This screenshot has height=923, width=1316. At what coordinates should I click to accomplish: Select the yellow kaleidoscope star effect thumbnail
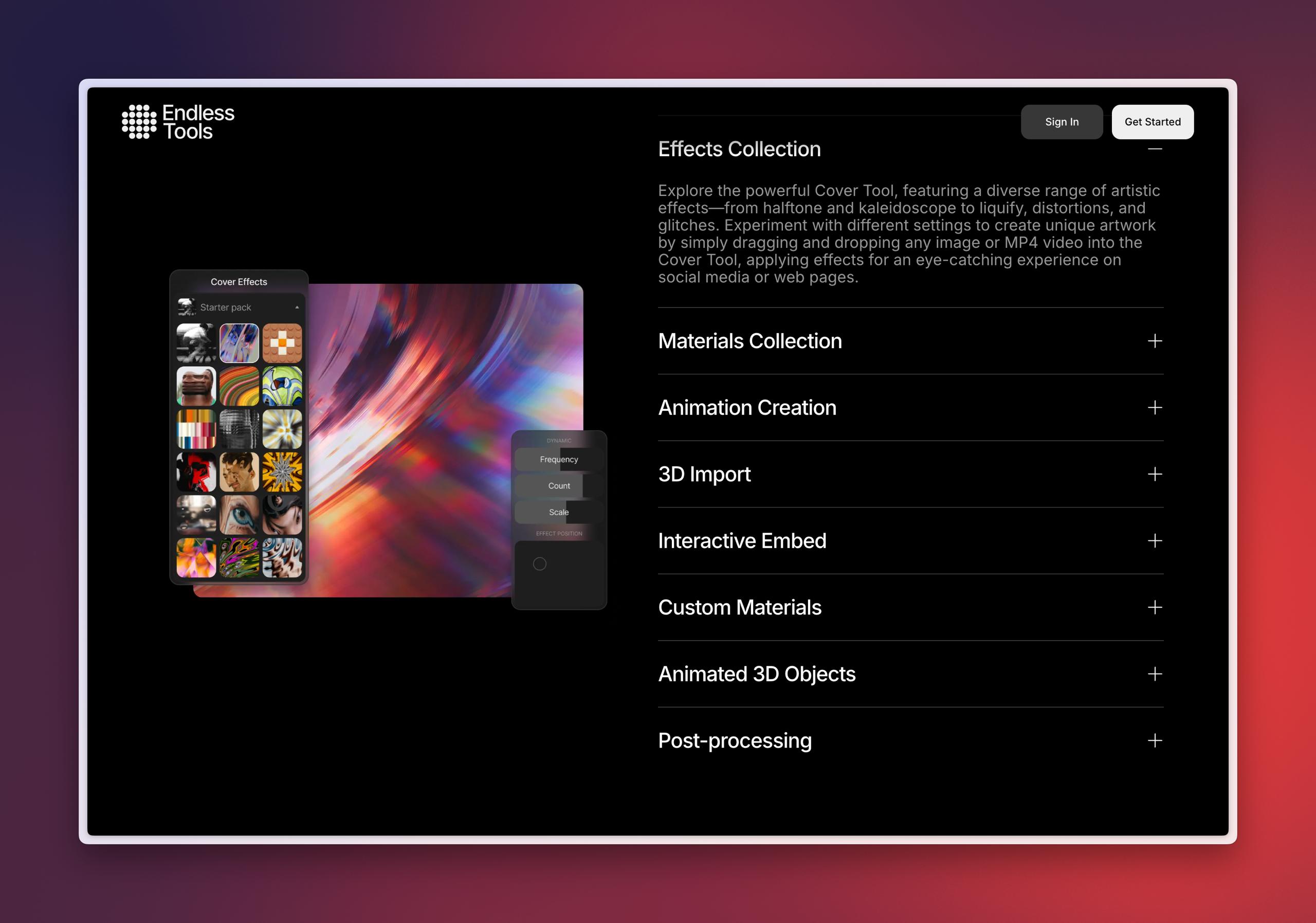282,472
